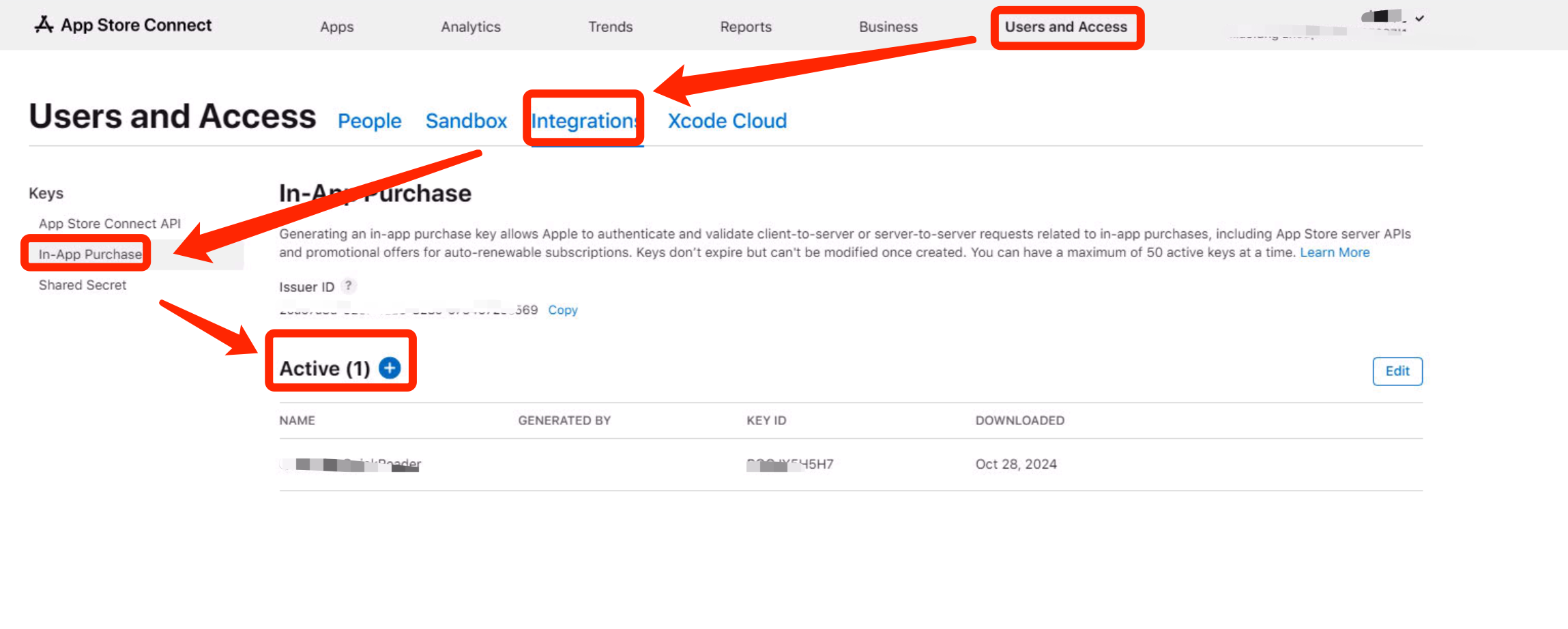This screenshot has height=629, width=1568.
Task: Navigate to Reports in the top bar
Action: [745, 27]
